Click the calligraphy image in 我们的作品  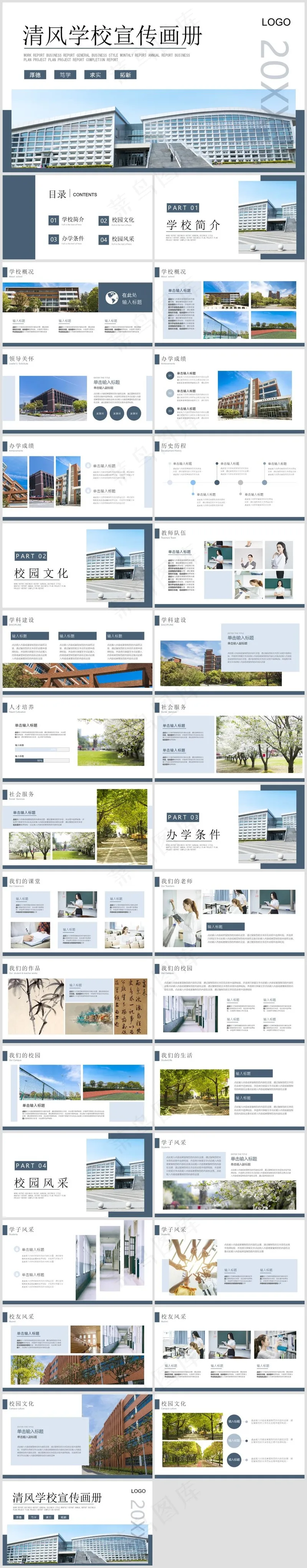131,1007
